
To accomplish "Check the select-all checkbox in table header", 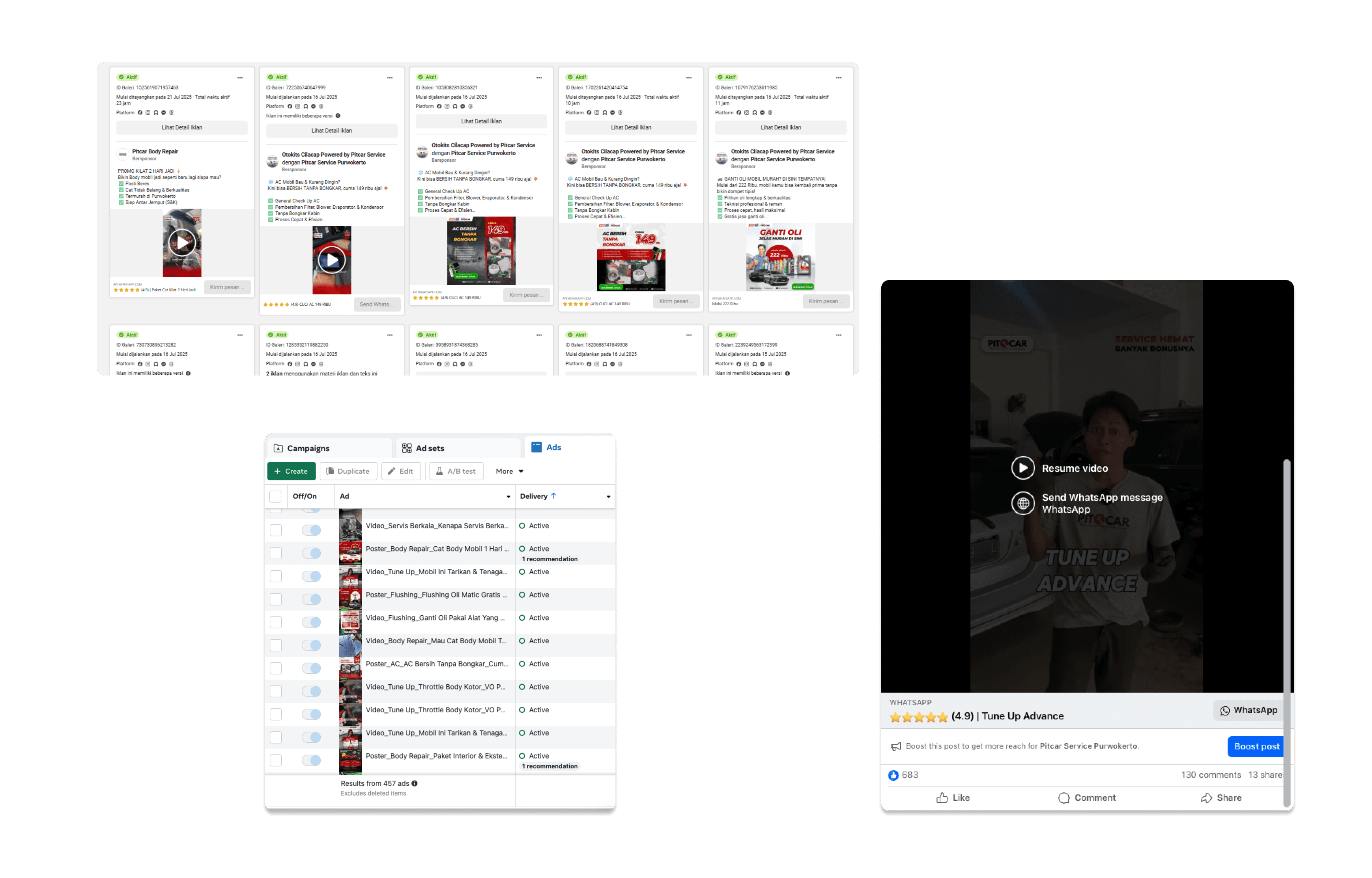I will (x=275, y=496).
